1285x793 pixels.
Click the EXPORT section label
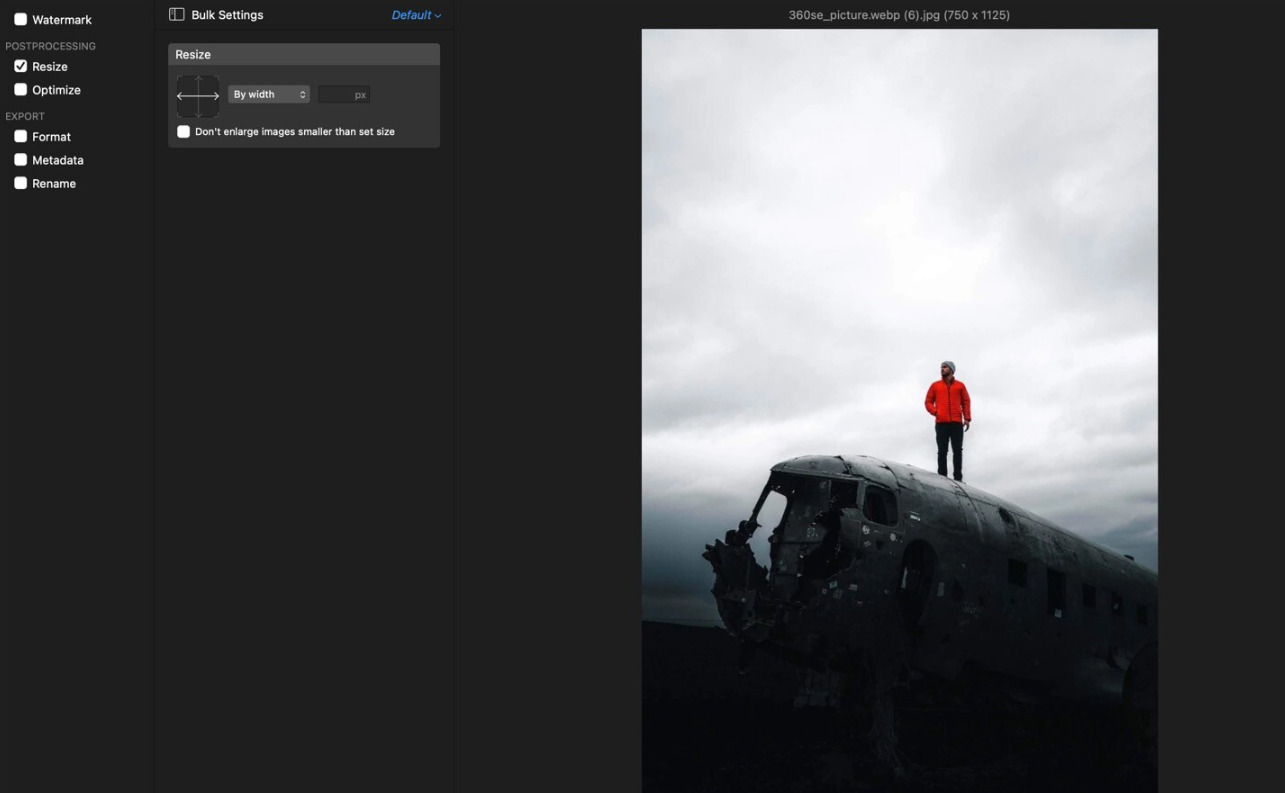point(25,116)
